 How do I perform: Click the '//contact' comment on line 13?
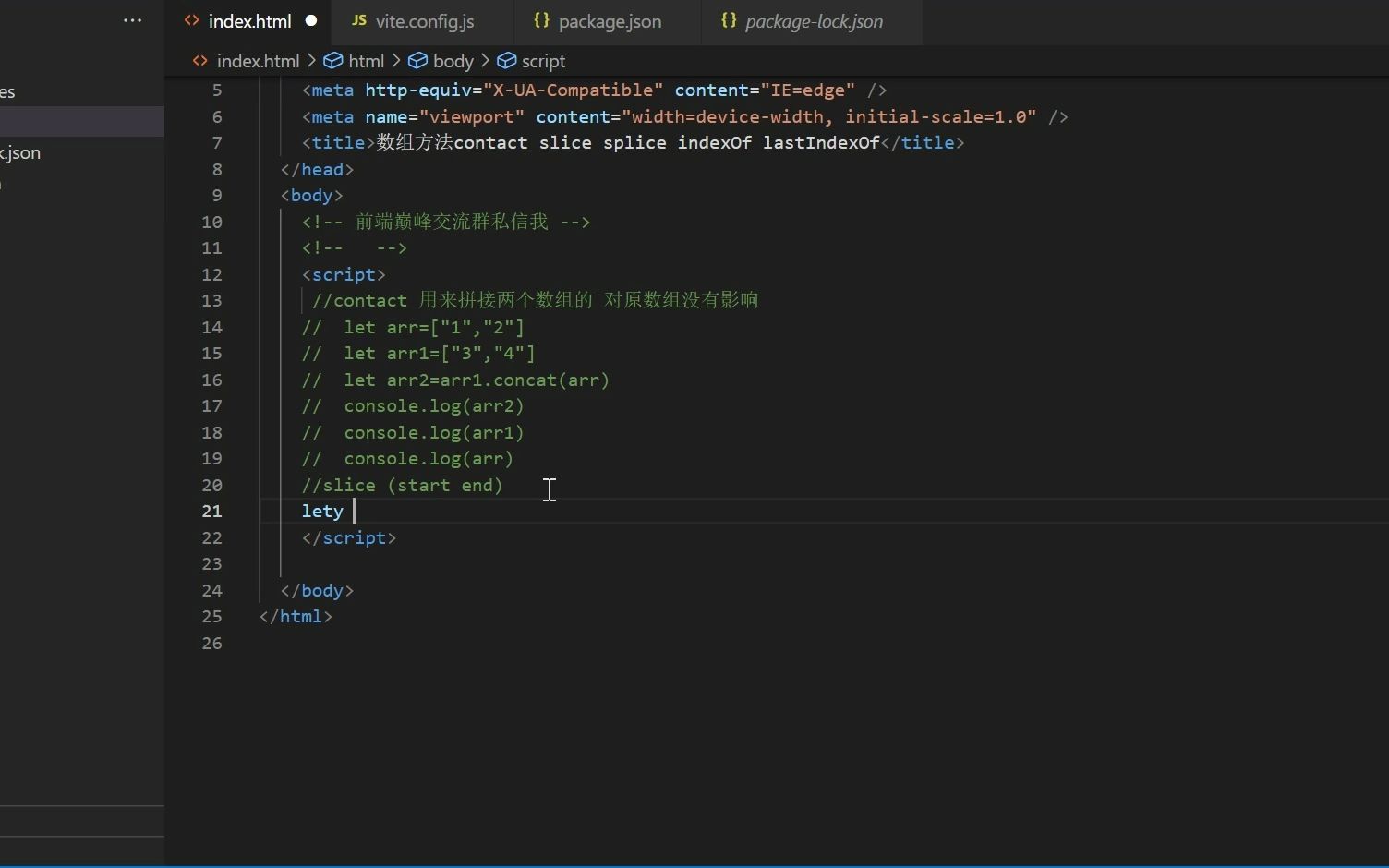[x=535, y=301]
